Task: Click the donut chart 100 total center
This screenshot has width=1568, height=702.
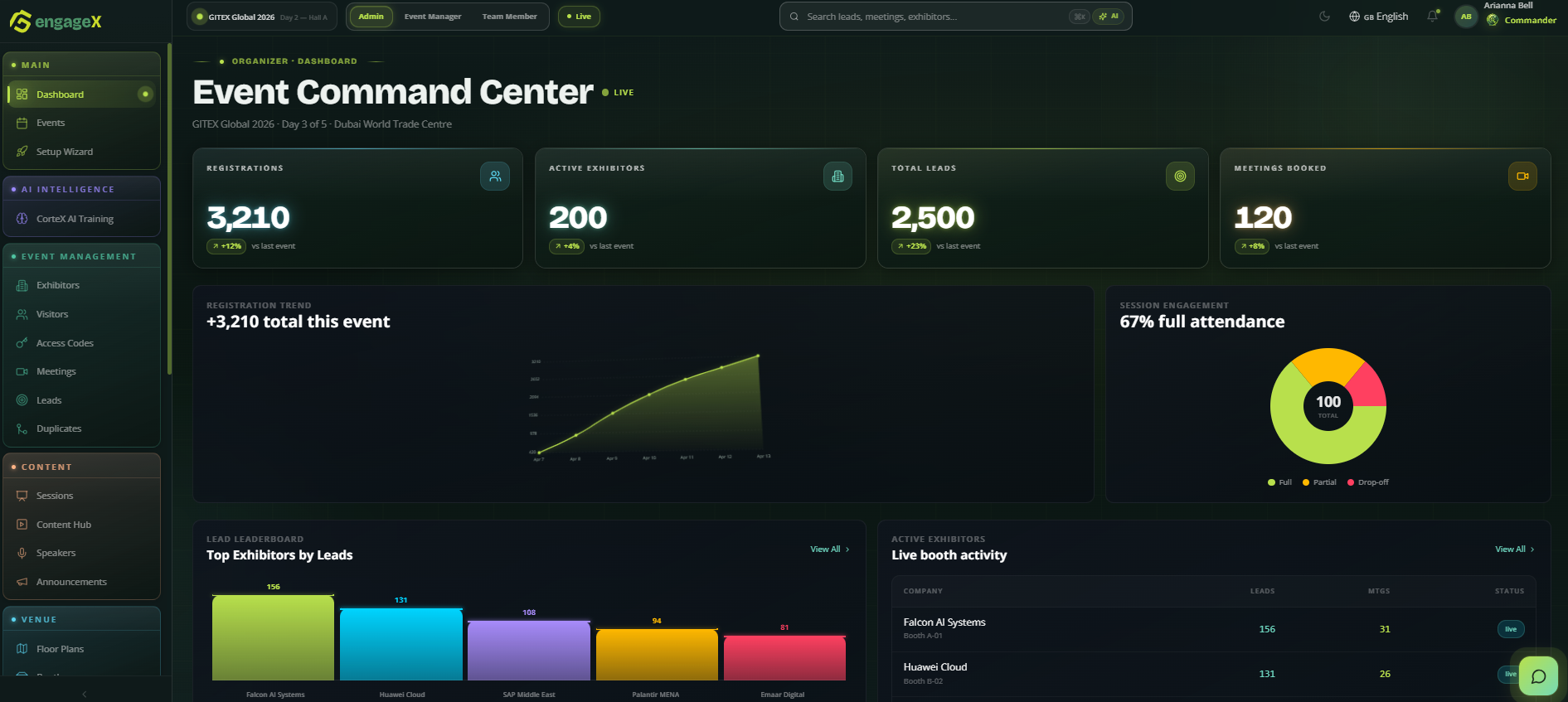Action: 1328,405
